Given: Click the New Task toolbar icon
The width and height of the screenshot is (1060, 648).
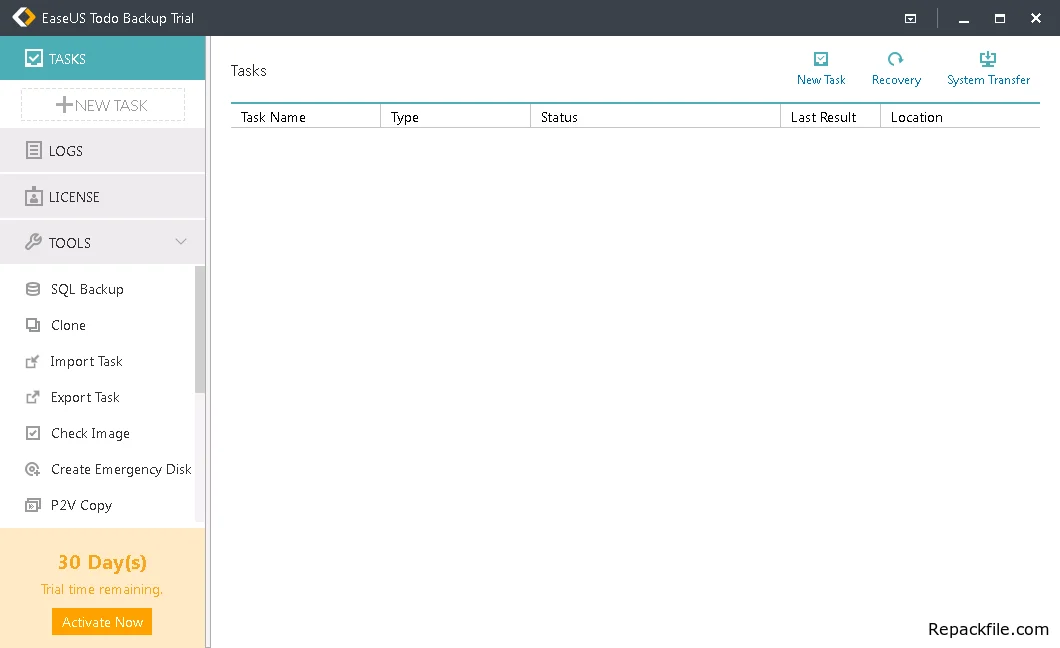Looking at the screenshot, I should coord(821,59).
